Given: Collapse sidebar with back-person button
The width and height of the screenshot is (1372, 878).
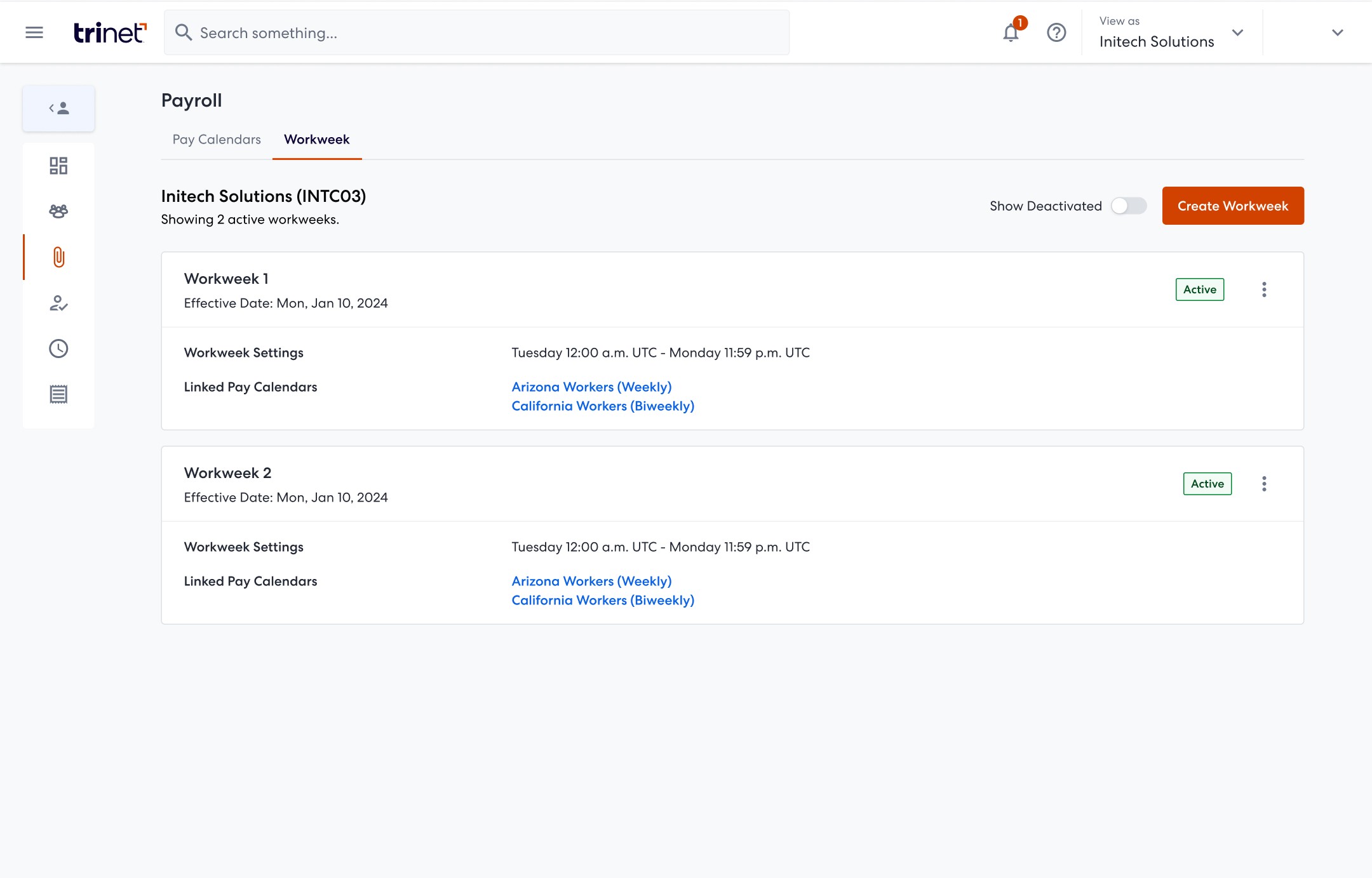Looking at the screenshot, I should pyautogui.click(x=58, y=109).
